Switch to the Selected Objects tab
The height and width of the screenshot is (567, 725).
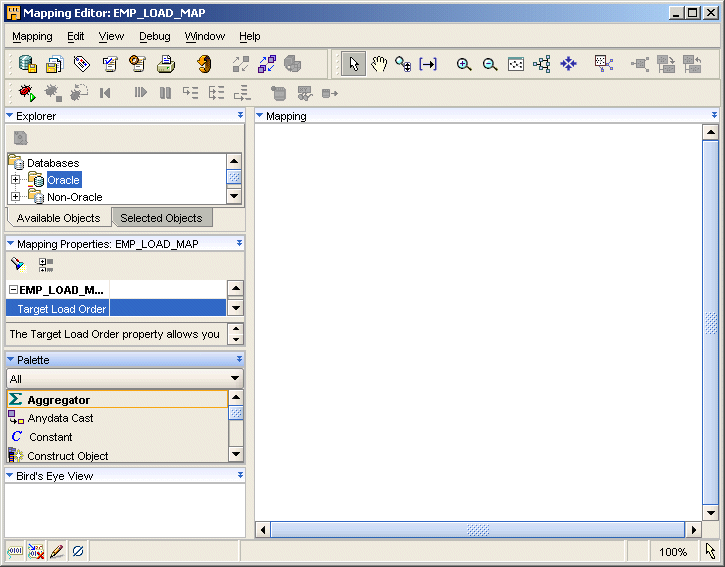point(161,218)
